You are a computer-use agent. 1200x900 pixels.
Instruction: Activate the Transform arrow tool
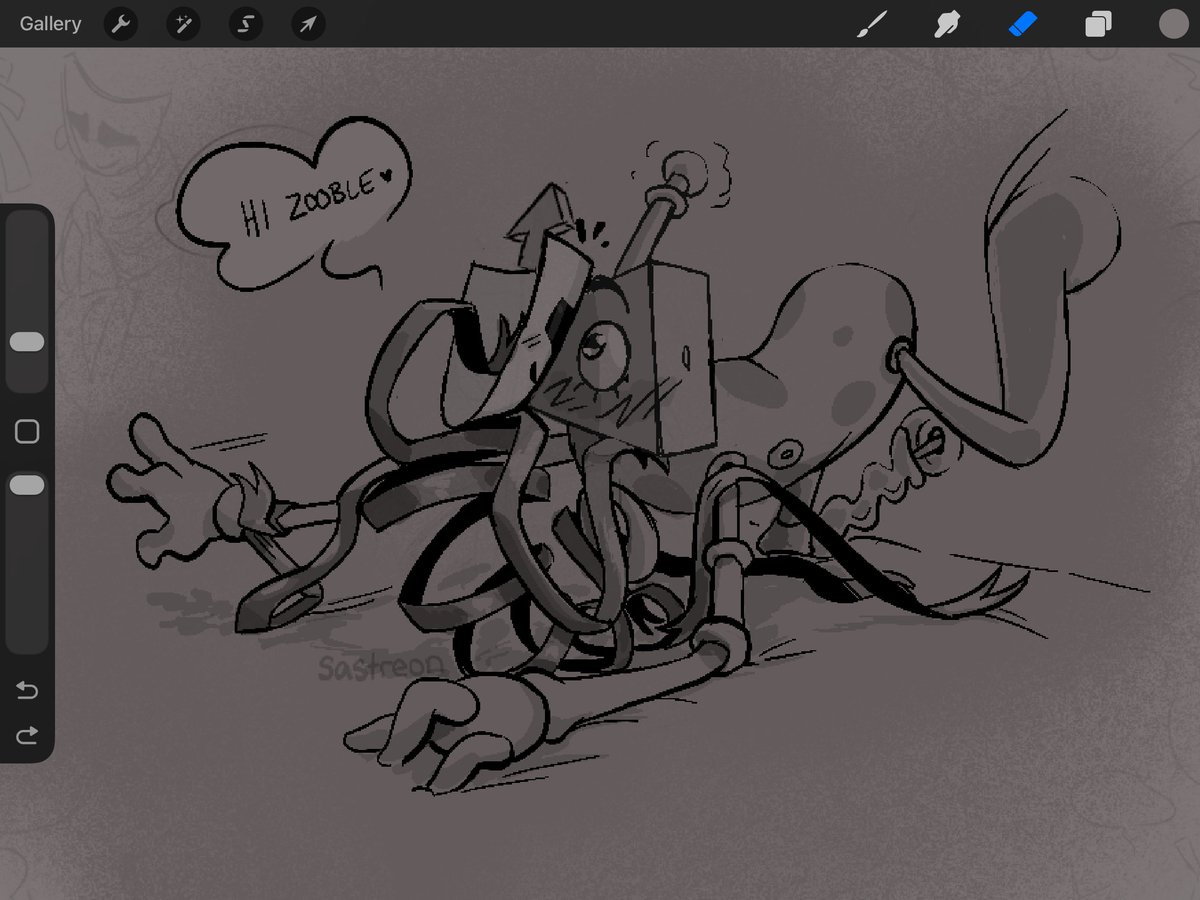(308, 24)
